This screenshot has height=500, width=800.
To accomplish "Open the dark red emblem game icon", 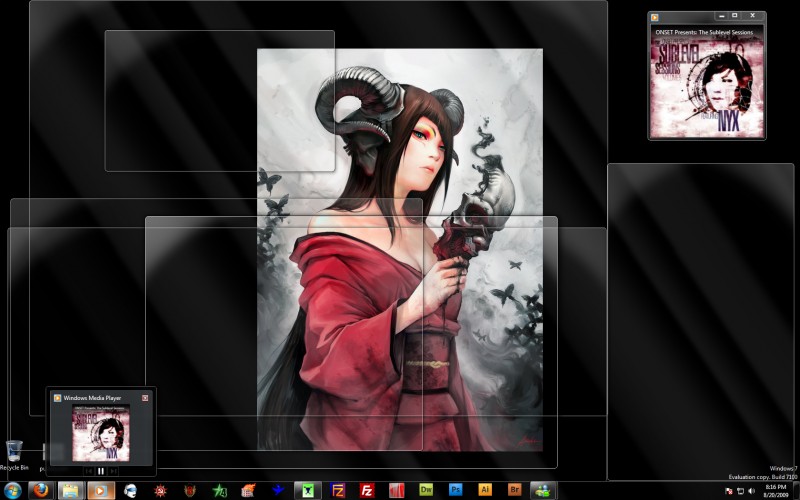I will (190, 491).
